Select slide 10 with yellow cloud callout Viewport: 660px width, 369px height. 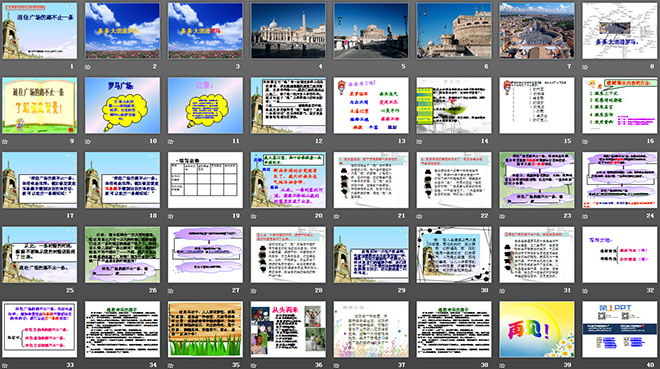pyautogui.click(x=122, y=105)
